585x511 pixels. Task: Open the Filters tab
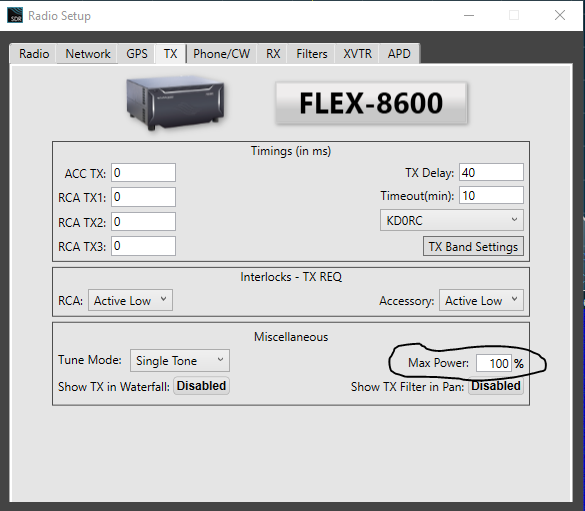pyautogui.click(x=312, y=54)
